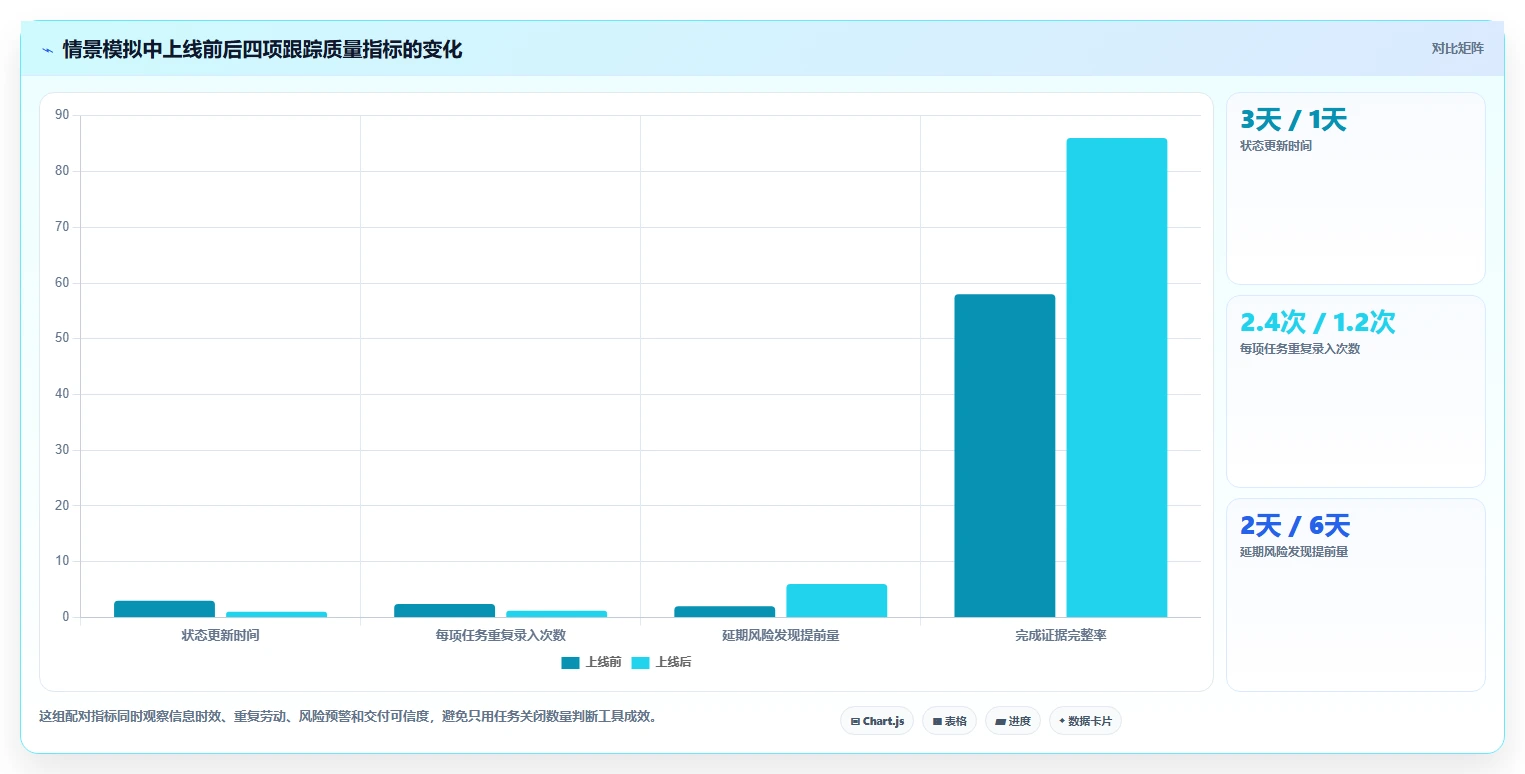Viewport: 1525px width, 774px height.
Task: Click the 进度 tag chip
Action: 1013,721
